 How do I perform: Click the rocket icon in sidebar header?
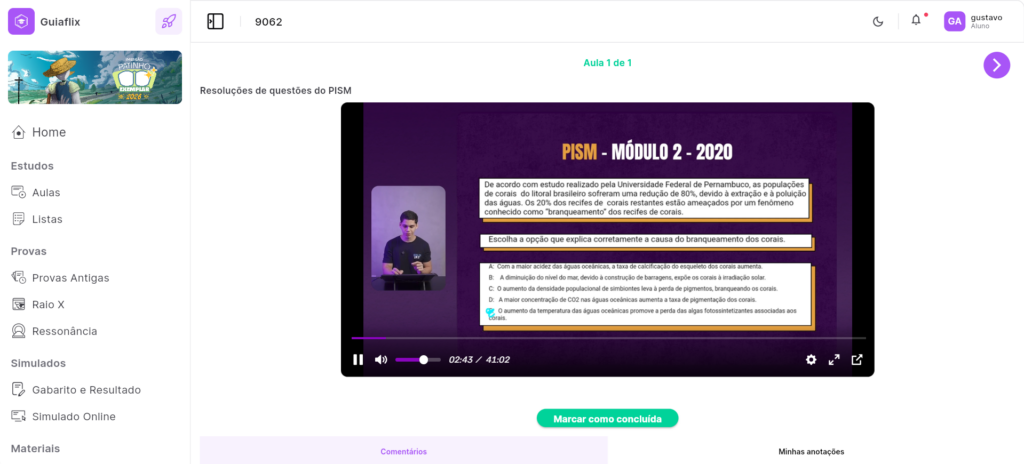169,21
